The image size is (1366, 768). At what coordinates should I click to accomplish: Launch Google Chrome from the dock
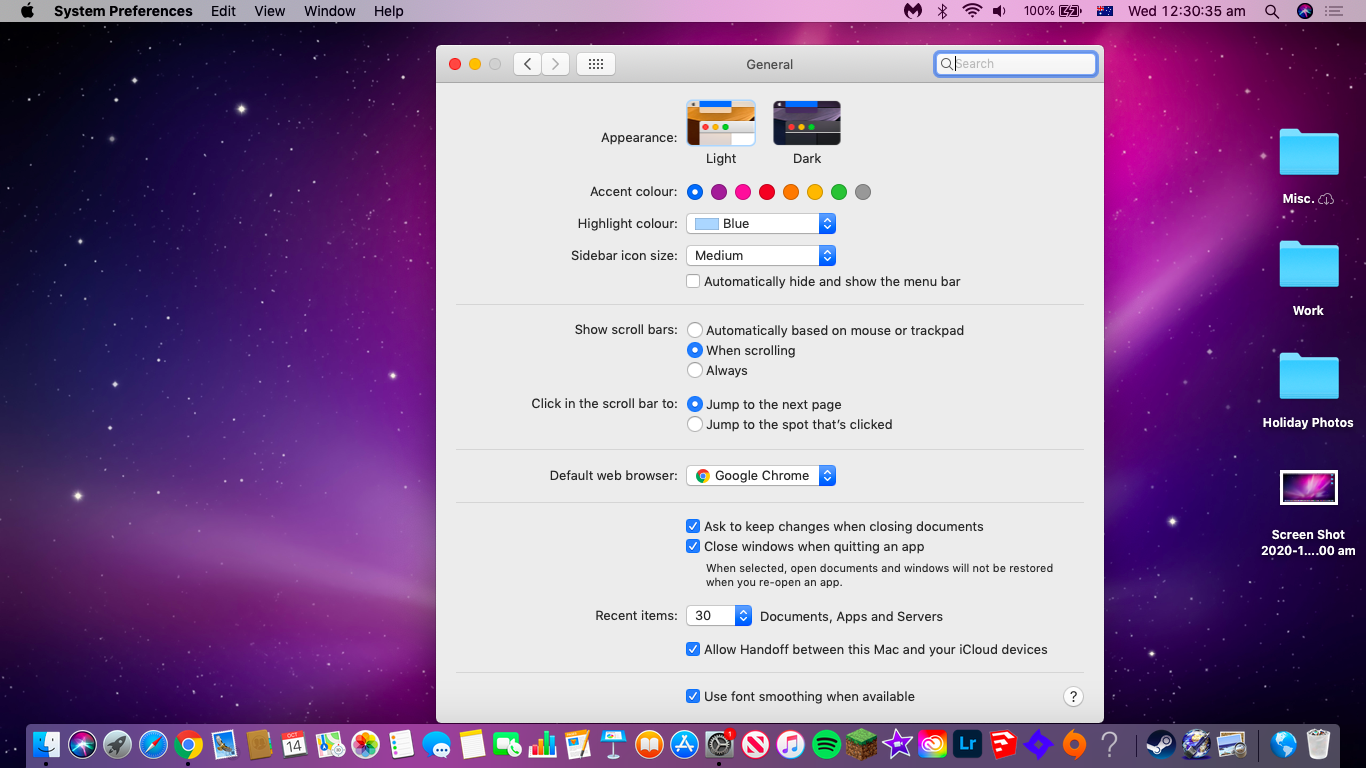pos(188,744)
